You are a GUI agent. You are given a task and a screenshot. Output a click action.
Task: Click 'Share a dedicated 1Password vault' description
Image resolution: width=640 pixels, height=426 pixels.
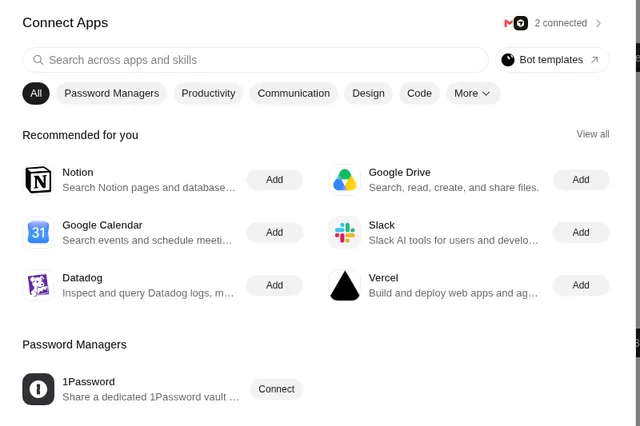coord(151,397)
